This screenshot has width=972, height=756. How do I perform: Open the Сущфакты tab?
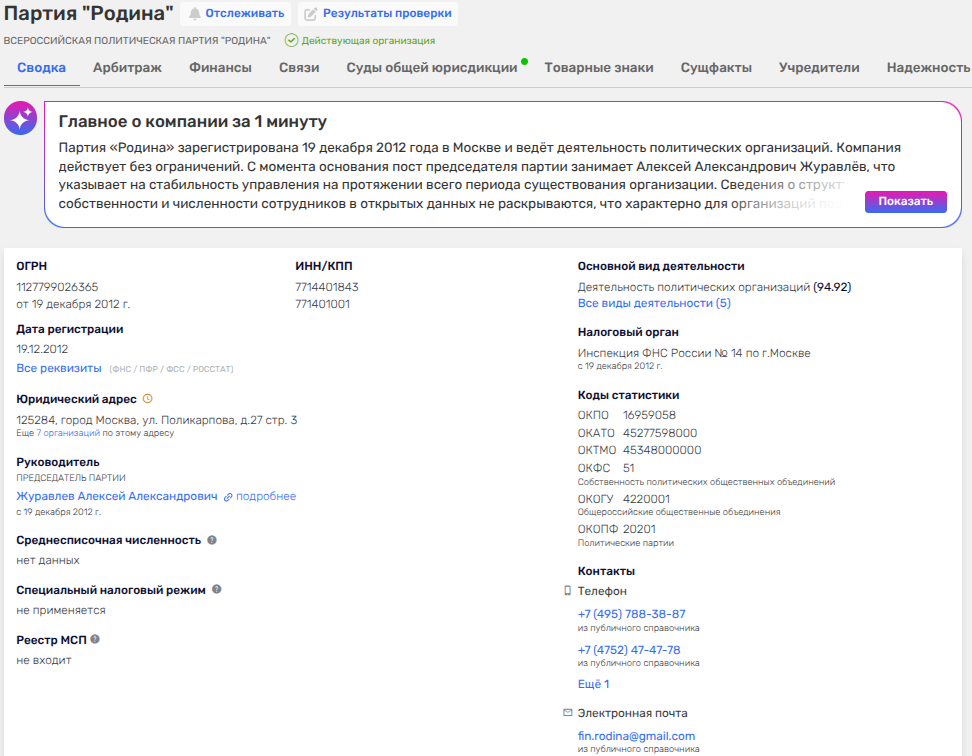tap(716, 68)
